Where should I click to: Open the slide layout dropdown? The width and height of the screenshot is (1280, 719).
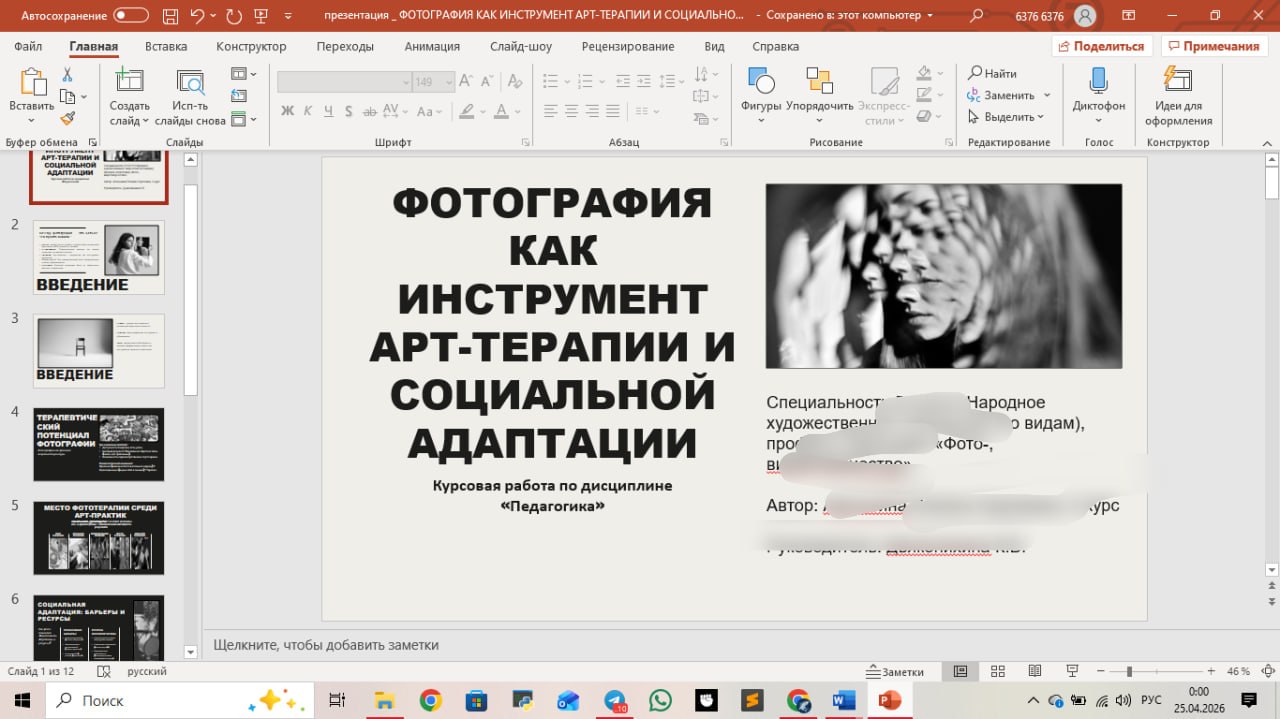pyautogui.click(x=243, y=74)
